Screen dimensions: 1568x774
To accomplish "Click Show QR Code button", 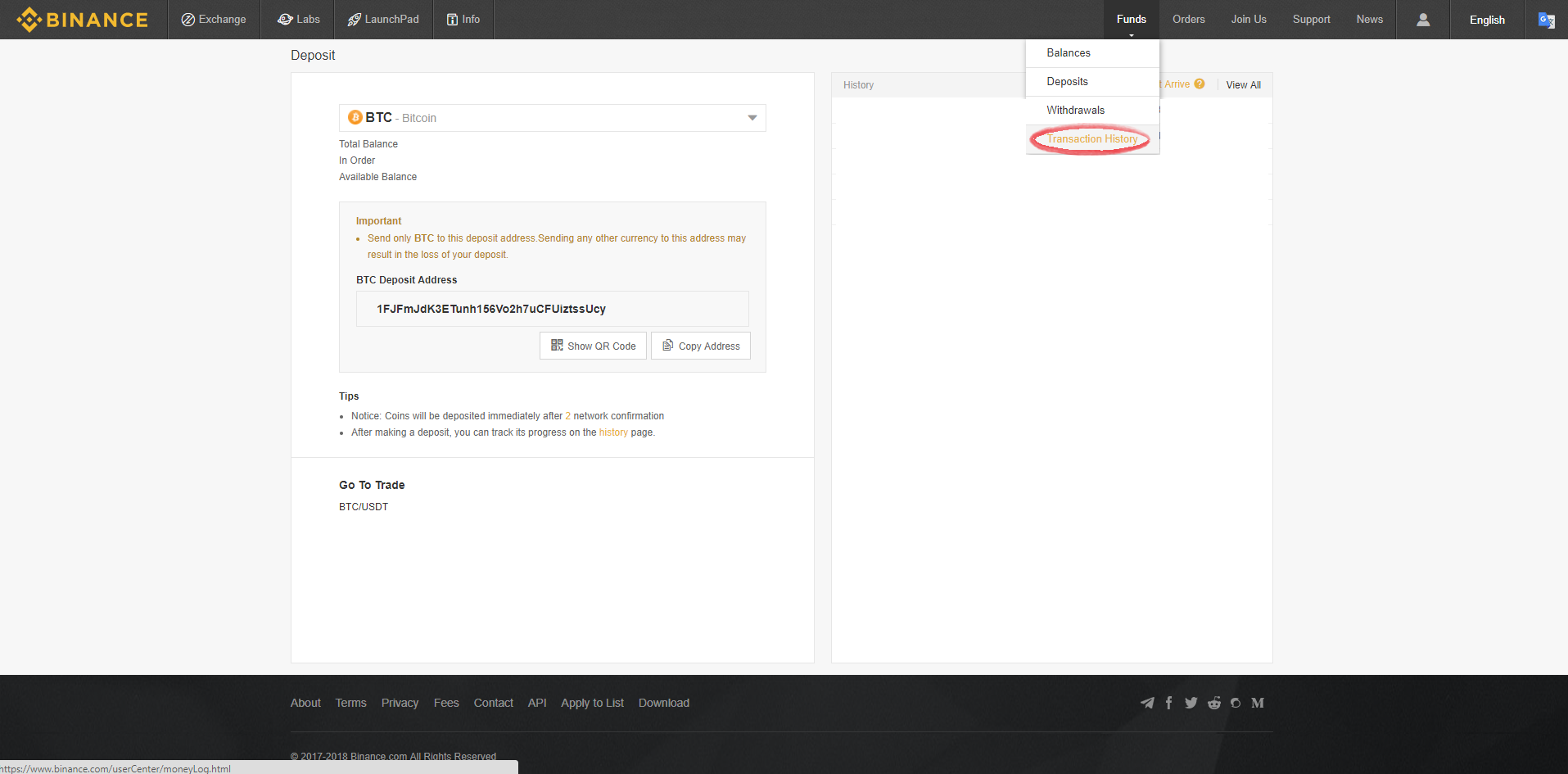I will pyautogui.click(x=594, y=346).
